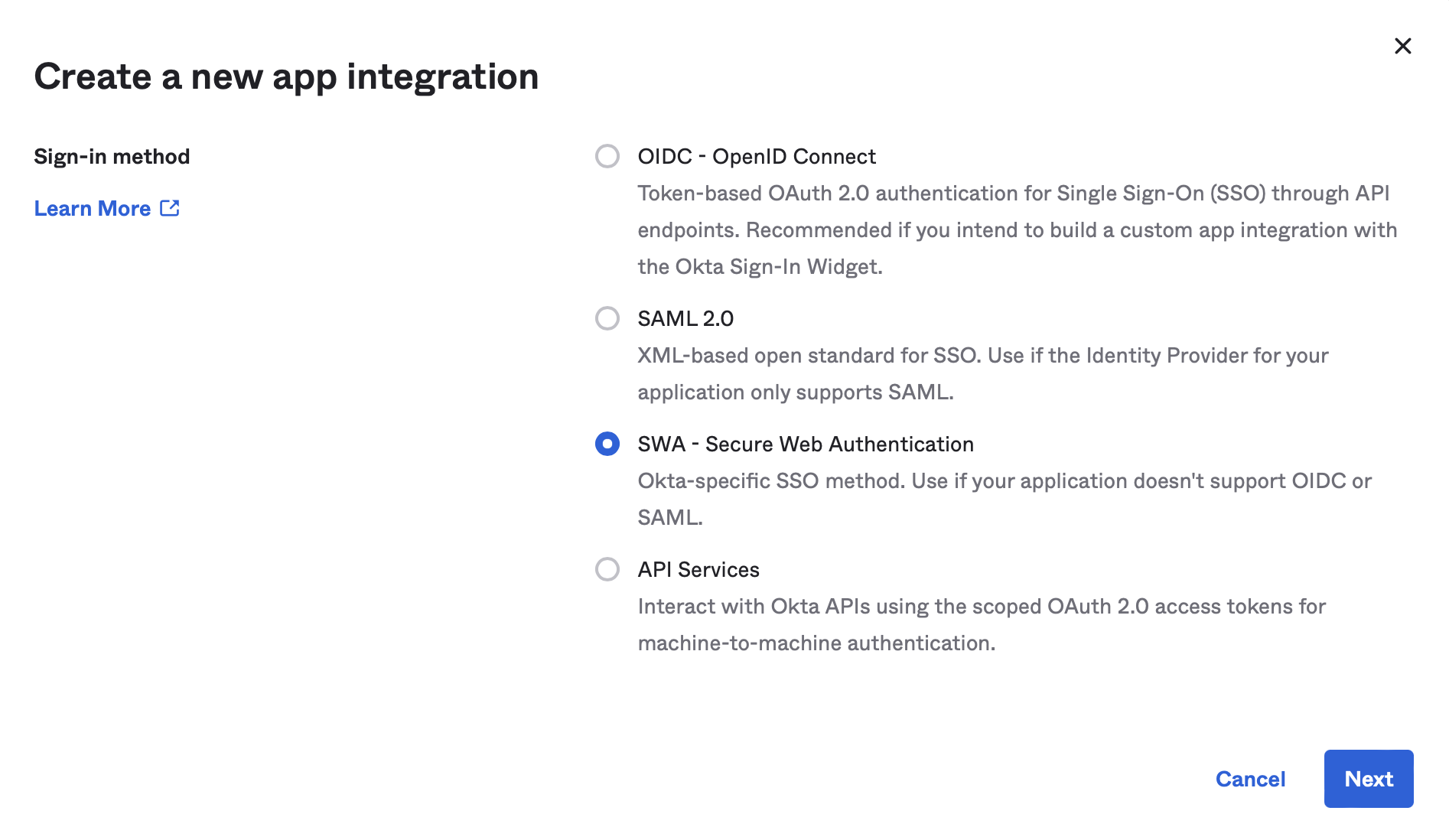Screen dimensions: 1449x840
Task: Click the "Create a new app integration" heading
Action: 286,77
